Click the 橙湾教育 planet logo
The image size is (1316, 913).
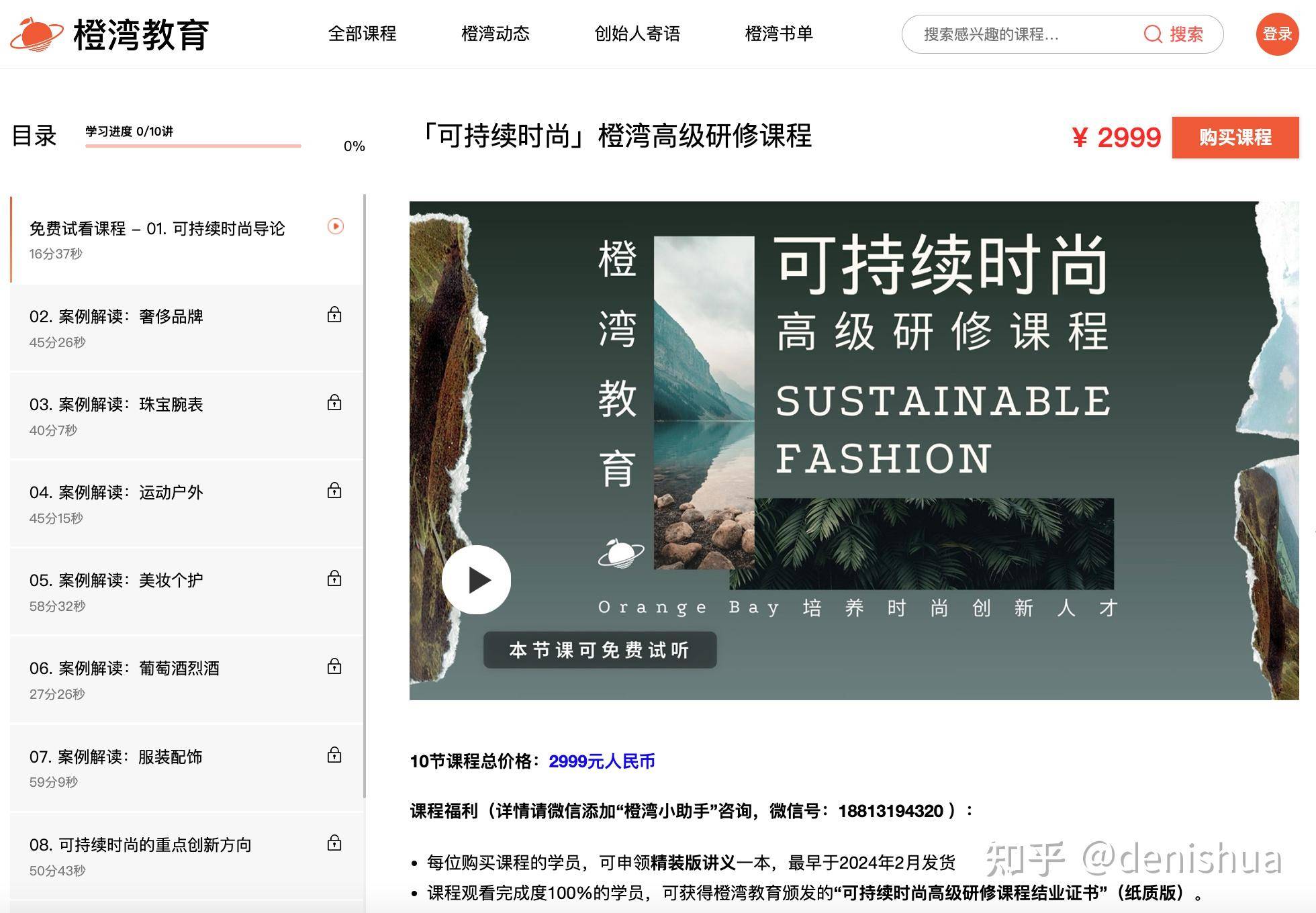click(x=37, y=34)
